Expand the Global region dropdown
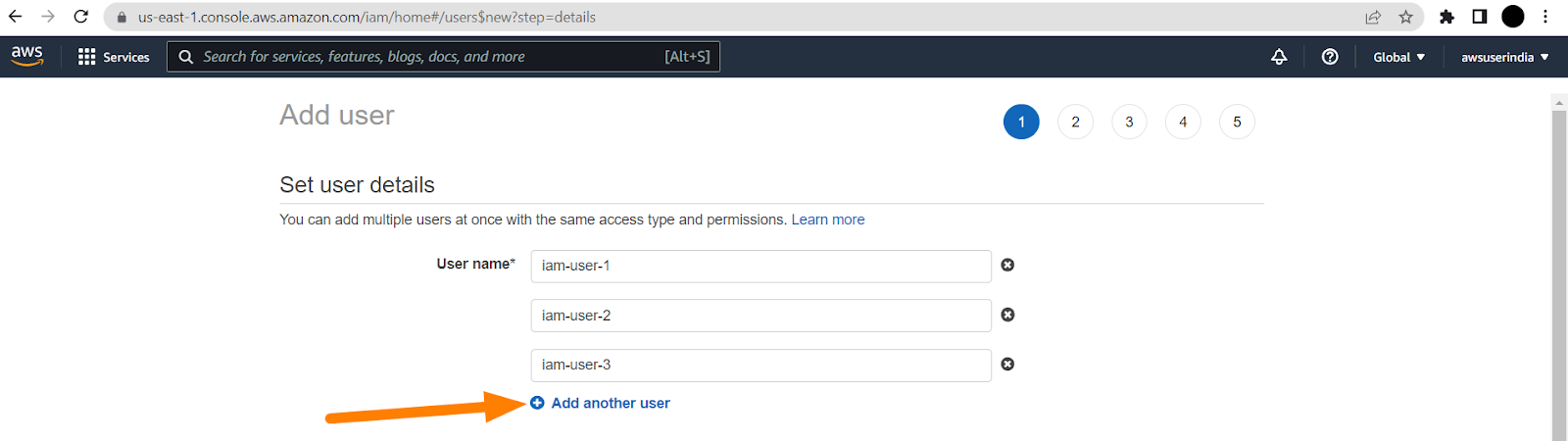This screenshot has width=1568, height=441. [x=1398, y=57]
